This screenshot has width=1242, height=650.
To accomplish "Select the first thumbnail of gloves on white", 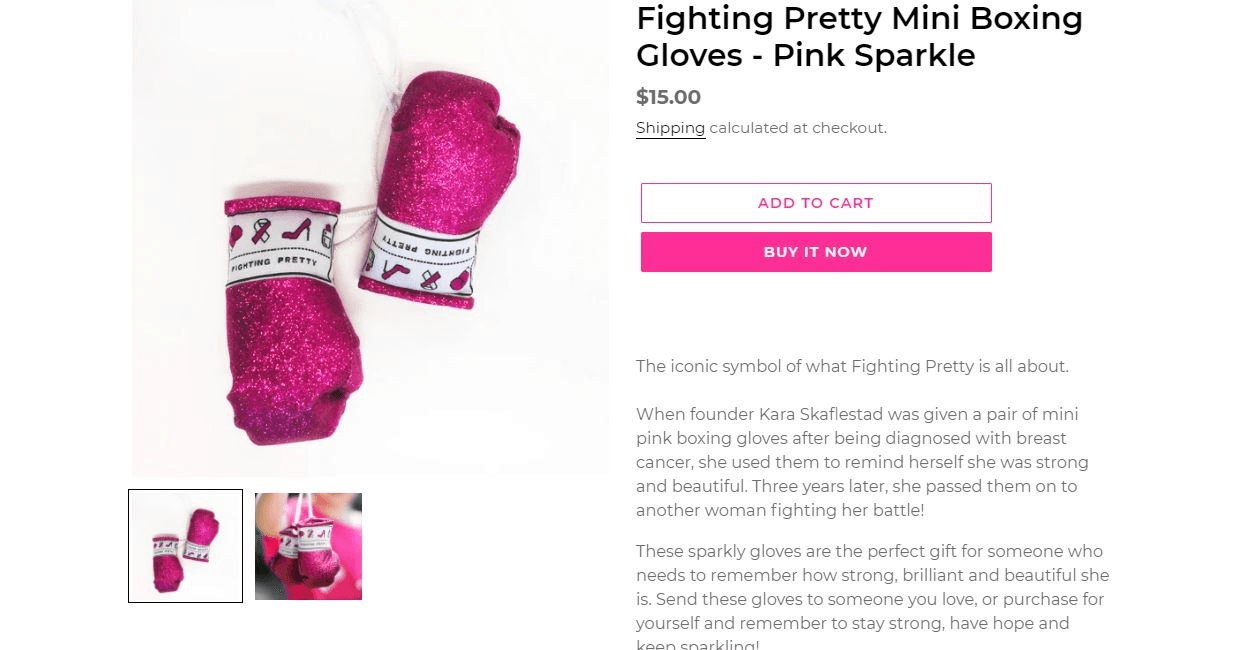I will pyautogui.click(x=185, y=546).
